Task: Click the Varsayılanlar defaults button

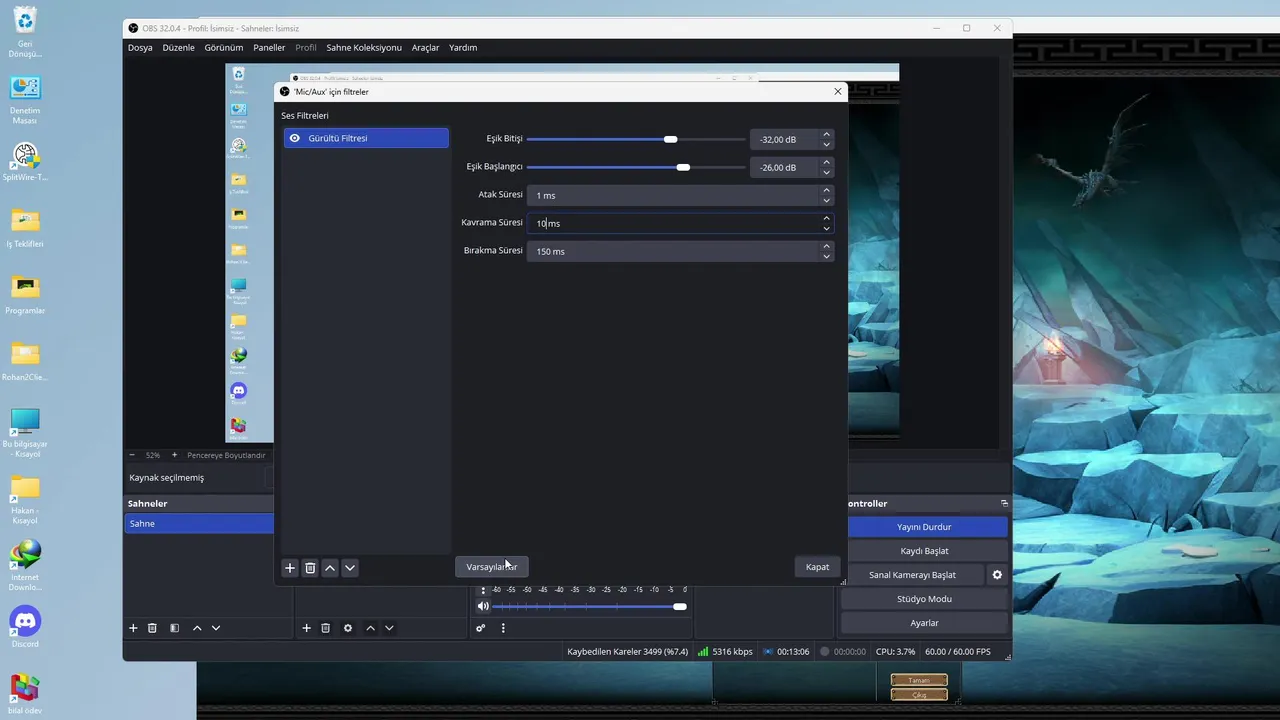Action: [491, 567]
